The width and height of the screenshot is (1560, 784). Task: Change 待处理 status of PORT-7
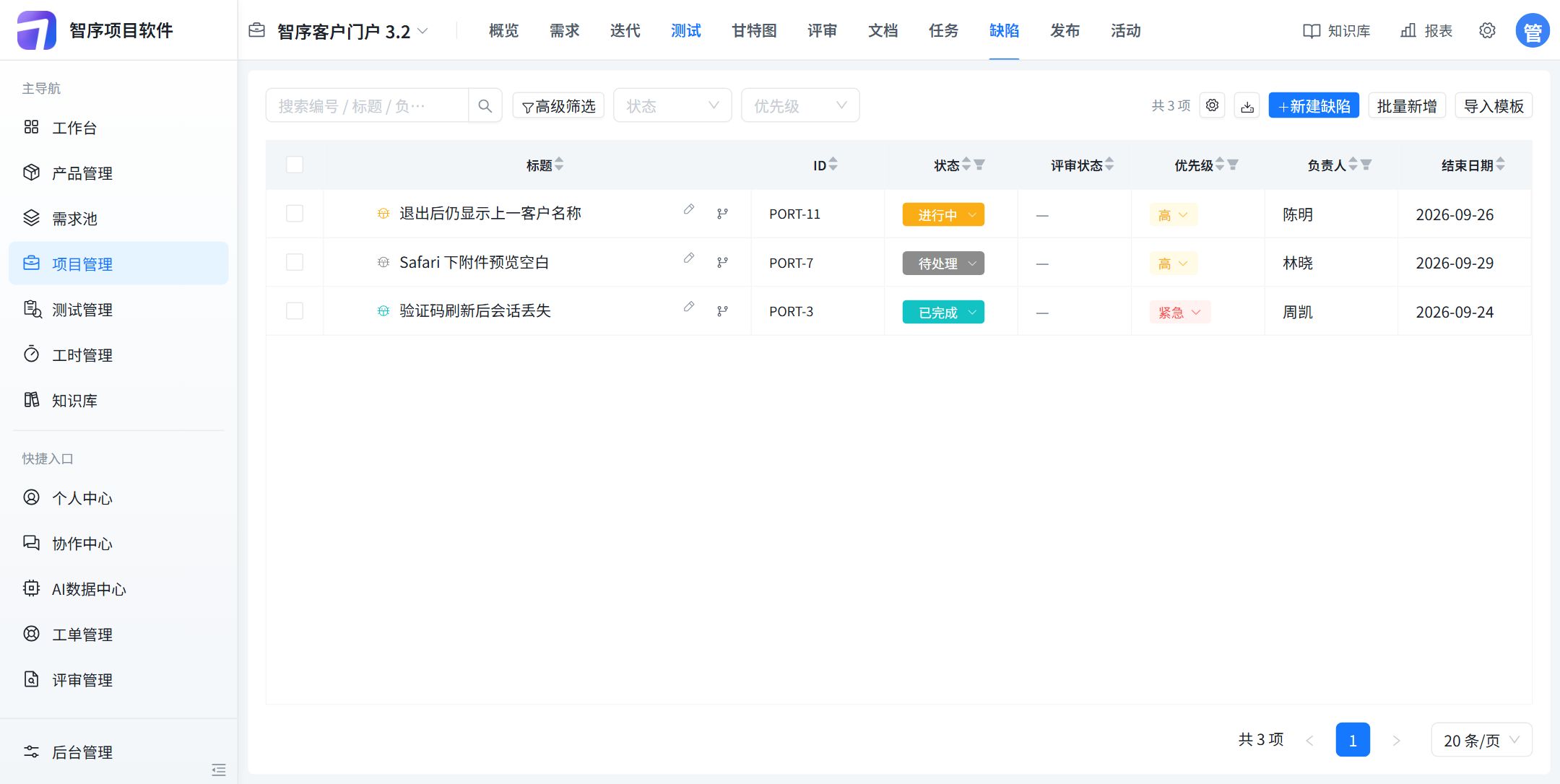click(943, 263)
